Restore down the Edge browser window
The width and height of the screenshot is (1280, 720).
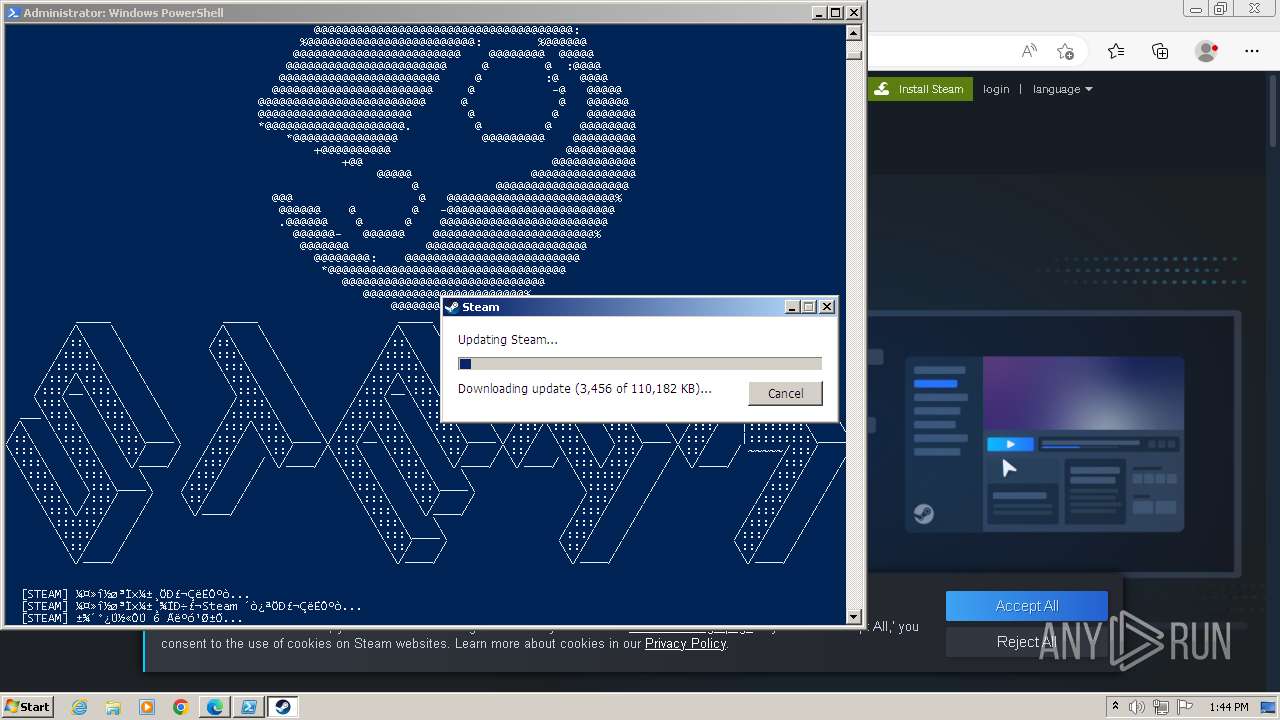click(1220, 9)
